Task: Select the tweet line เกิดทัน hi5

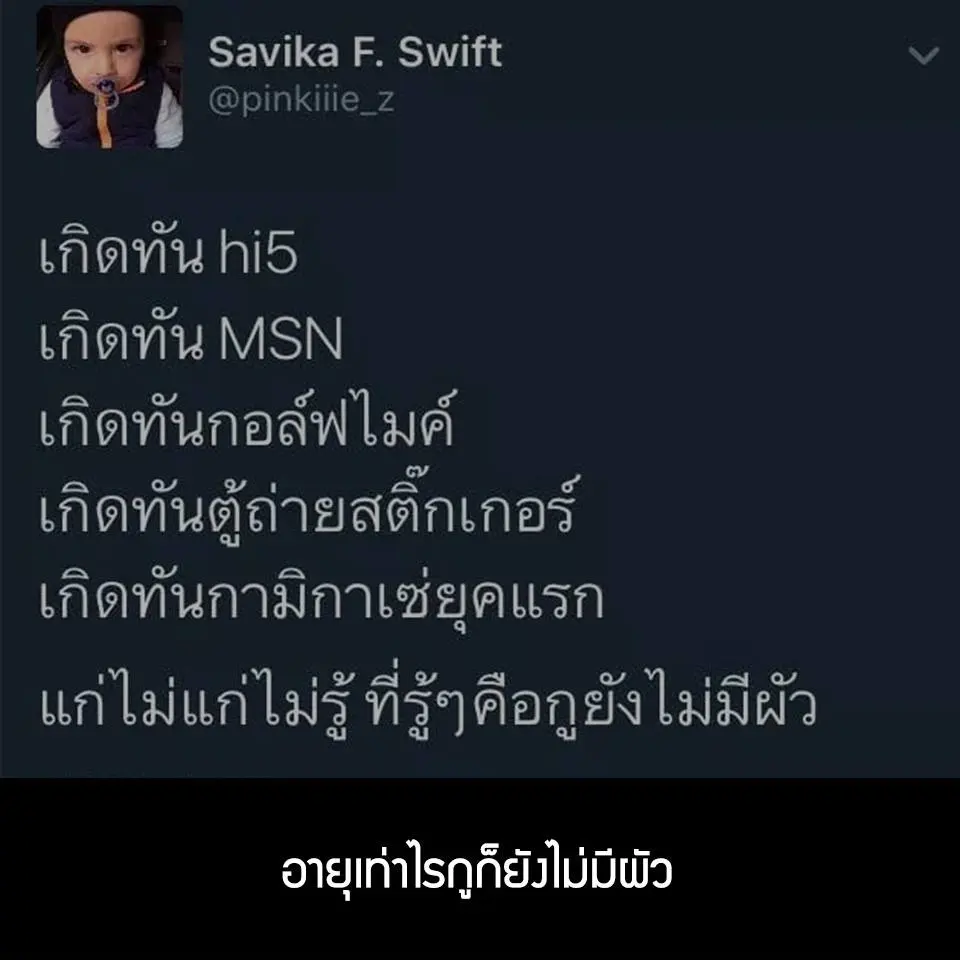Action: tap(168, 252)
